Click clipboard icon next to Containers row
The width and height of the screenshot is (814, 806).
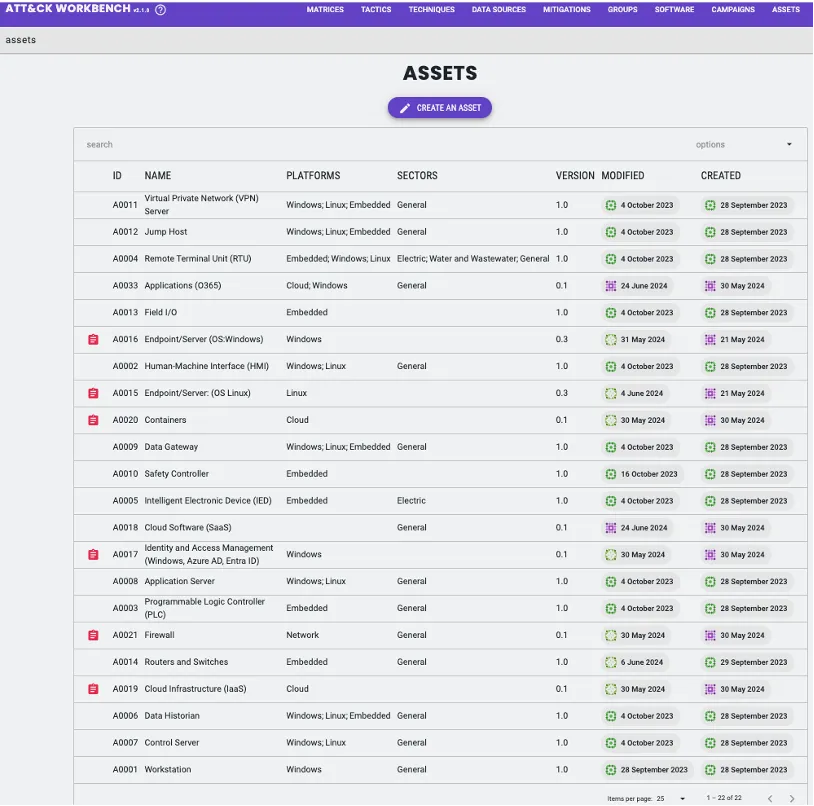tap(93, 421)
